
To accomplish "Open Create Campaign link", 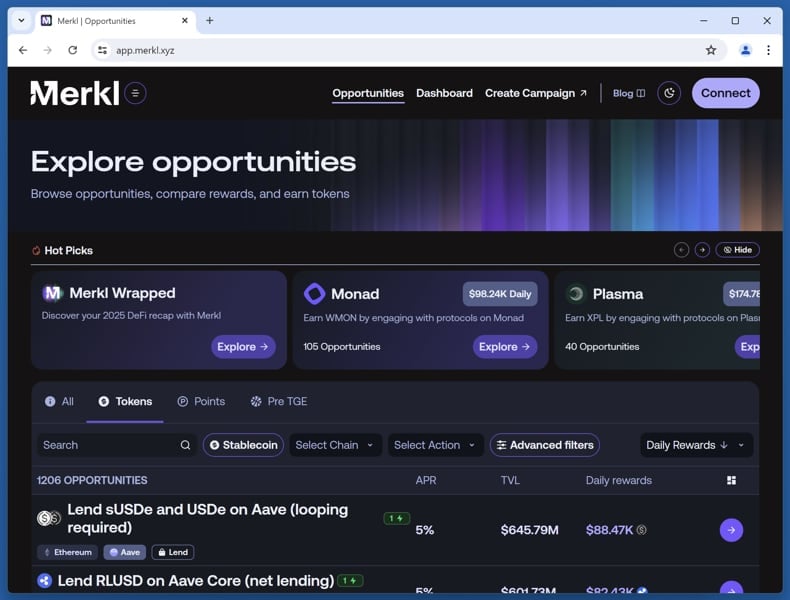I will 536,93.
